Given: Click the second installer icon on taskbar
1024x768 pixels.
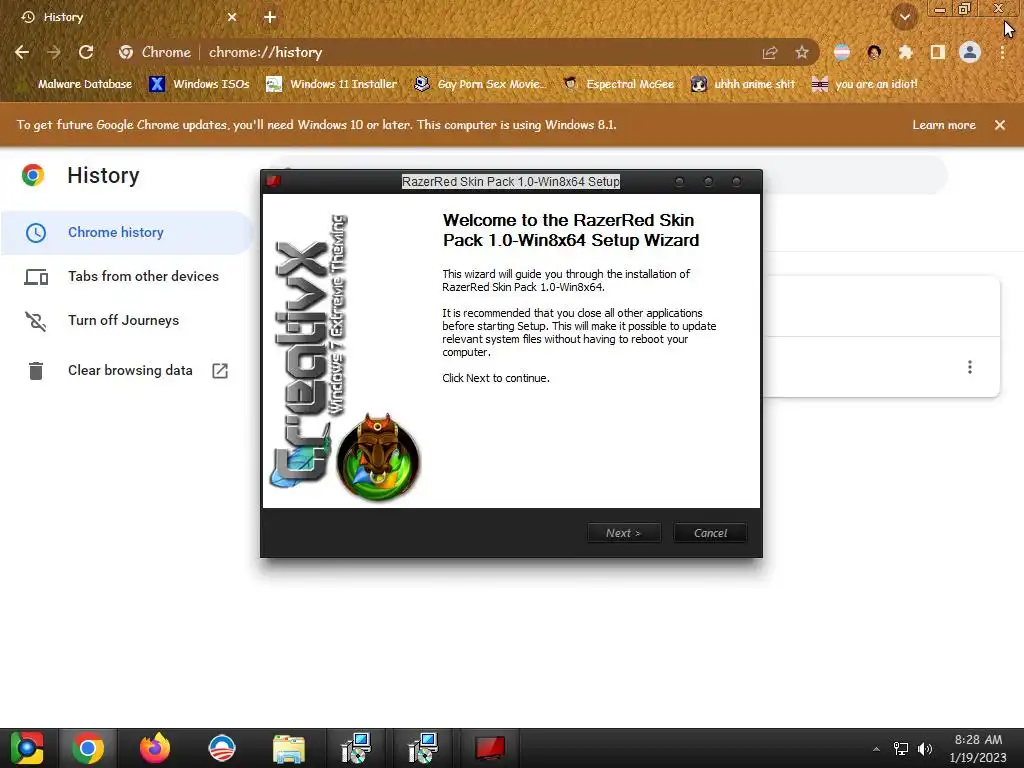Looking at the screenshot, I should click(423, 748).
